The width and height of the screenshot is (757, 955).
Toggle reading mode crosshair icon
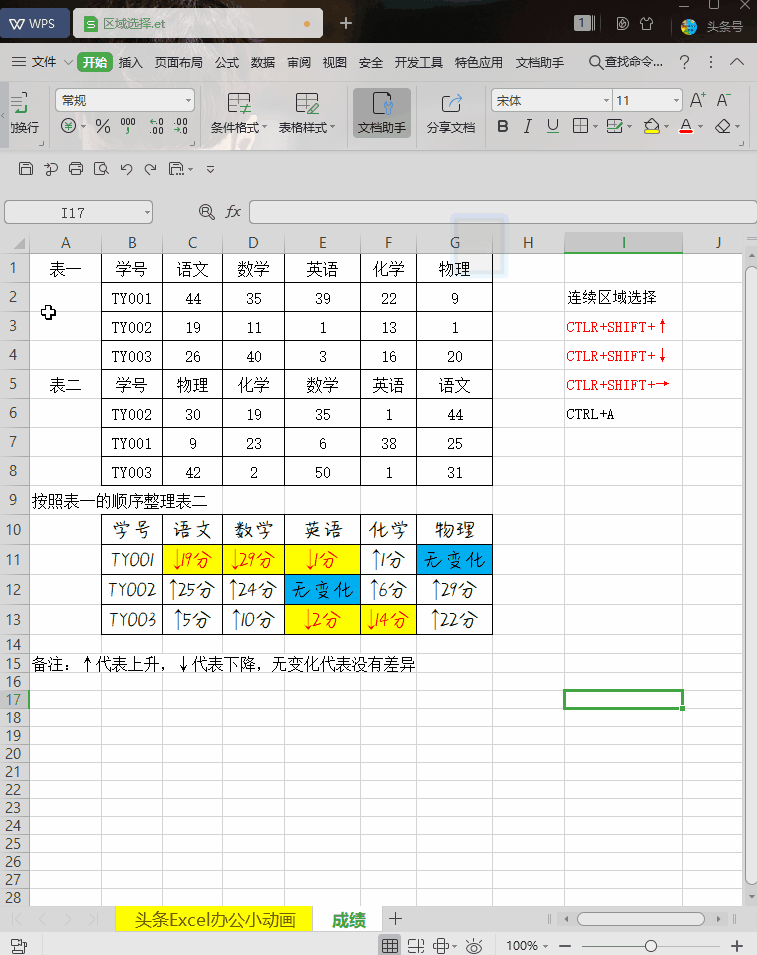coord(441,945)
